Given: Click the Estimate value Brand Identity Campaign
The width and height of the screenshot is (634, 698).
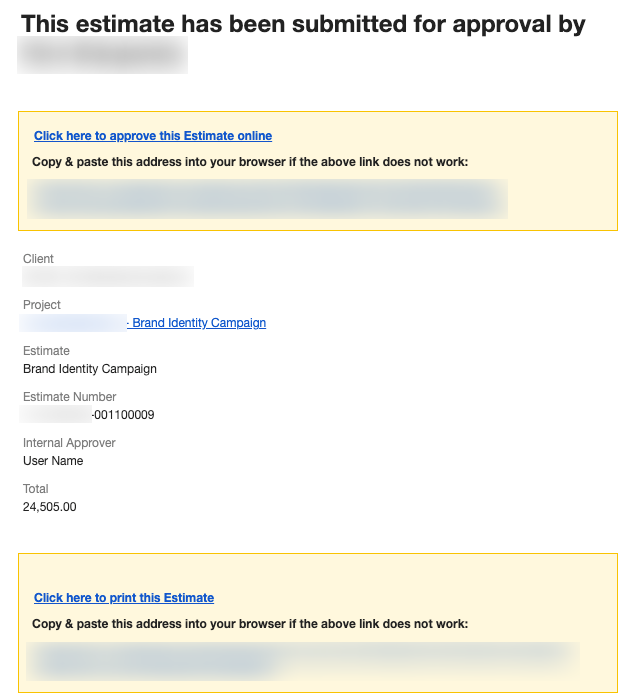Looking at the screenshot, I should (90, 369).
